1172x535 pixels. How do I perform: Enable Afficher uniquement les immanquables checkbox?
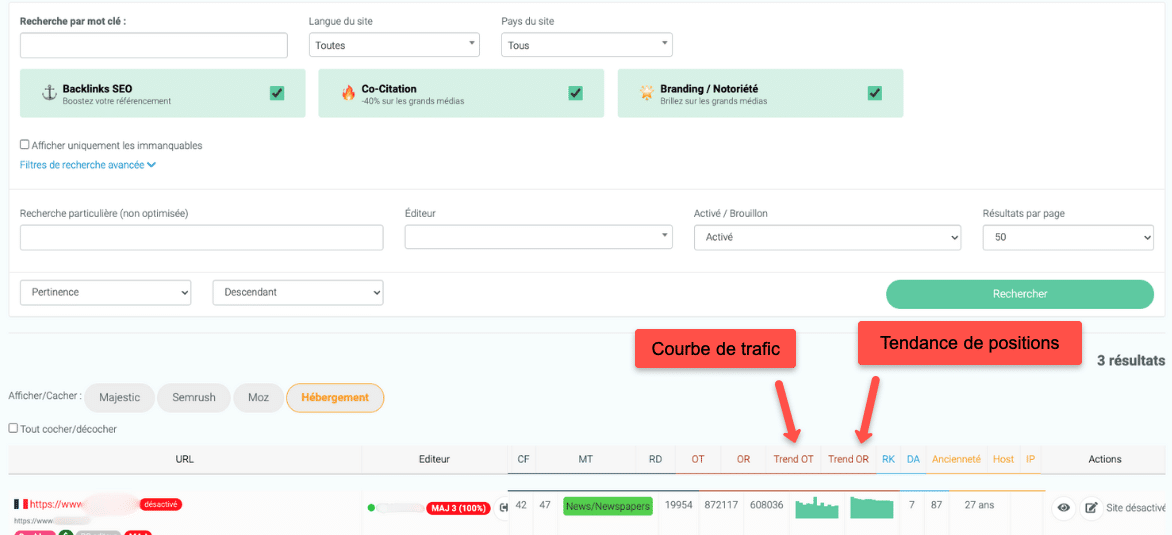[x=25, y=145]
